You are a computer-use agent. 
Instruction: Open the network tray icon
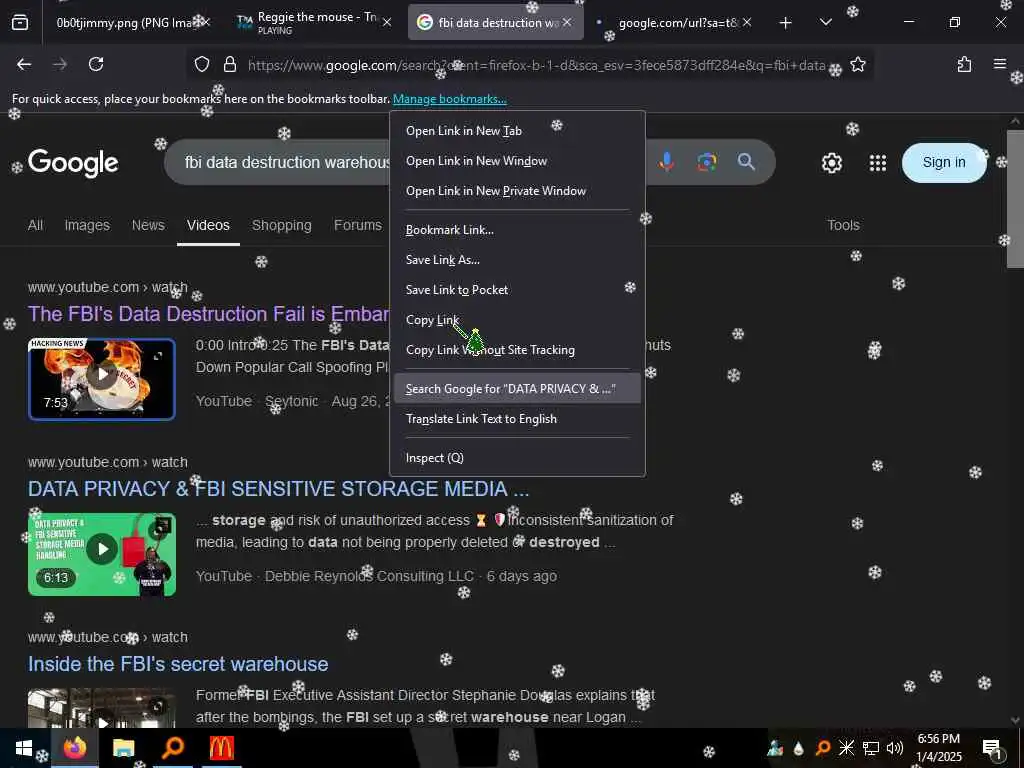[x=871, y=748]
